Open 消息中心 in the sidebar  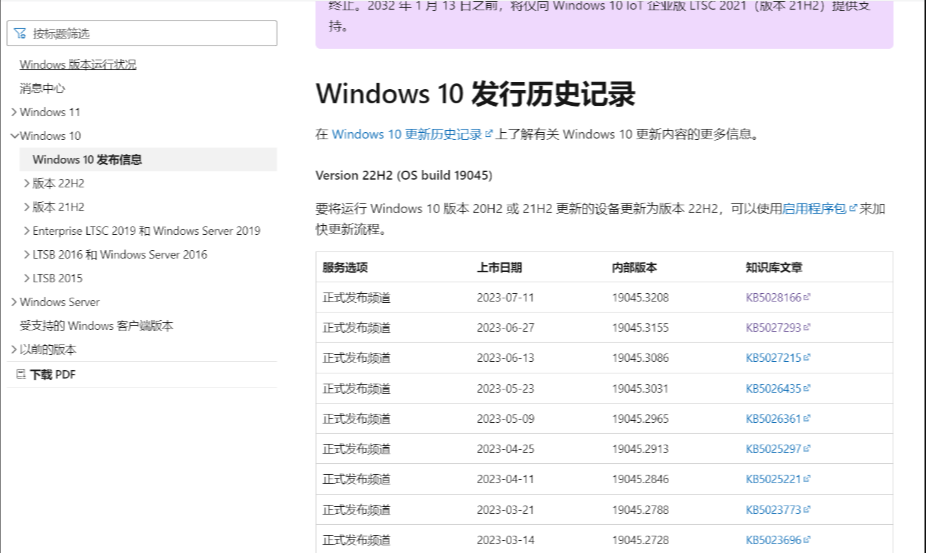coord(43,88)
